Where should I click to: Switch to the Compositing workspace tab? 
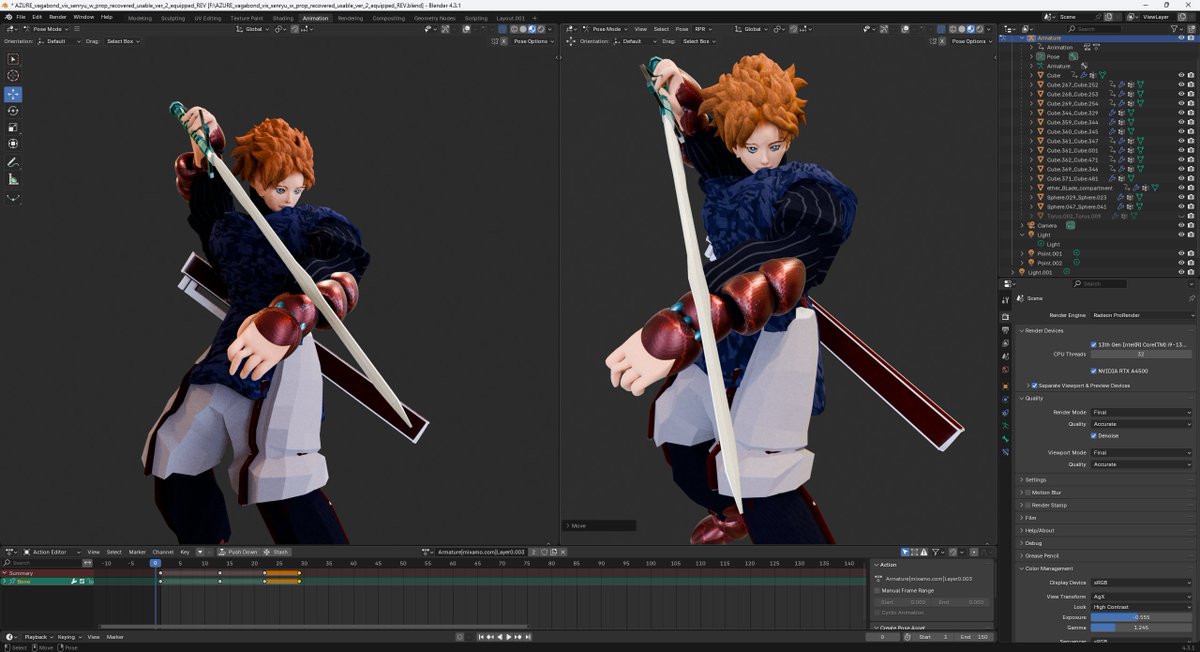tap(389, 18)
